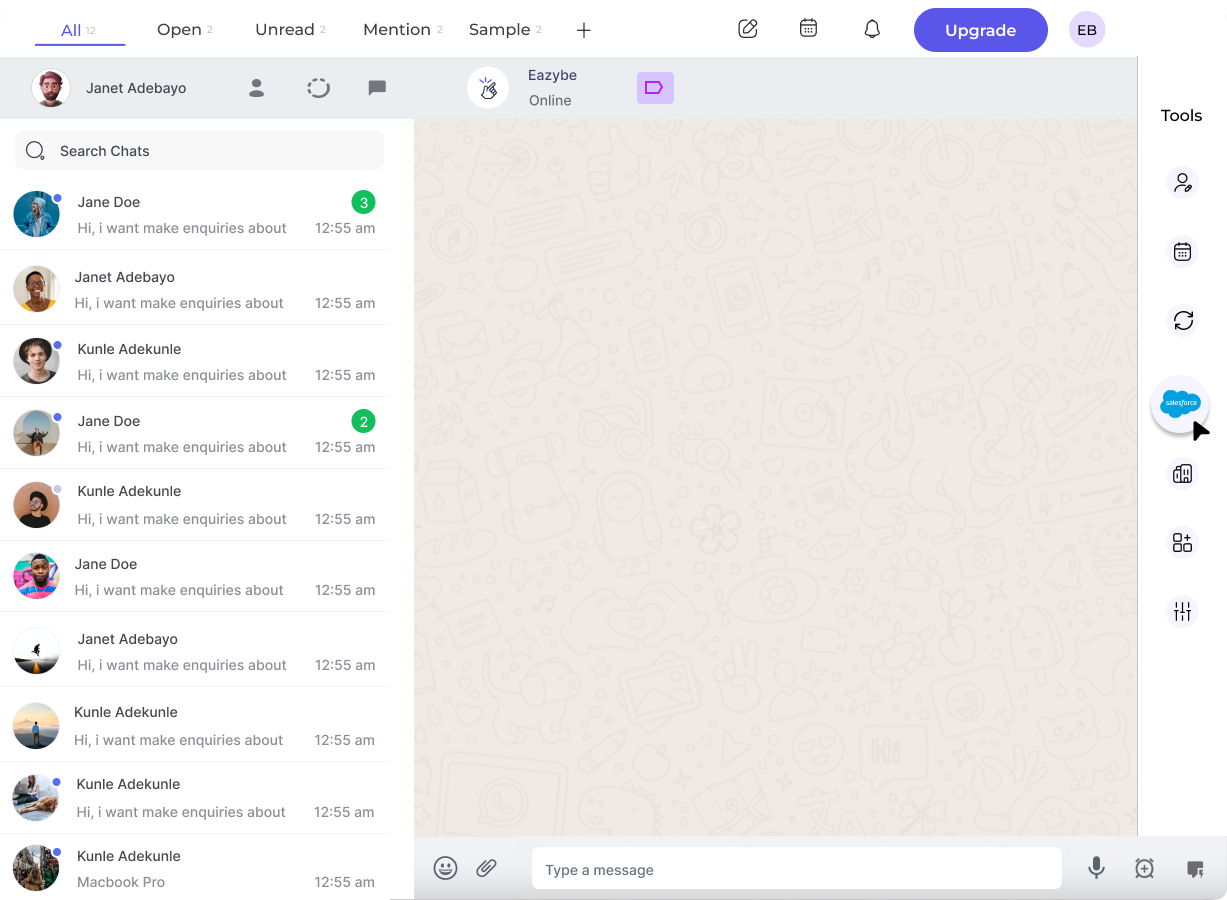
Task: Open the calendar icon next to compose
Action: pyautogui.click(x=808, y=29)
